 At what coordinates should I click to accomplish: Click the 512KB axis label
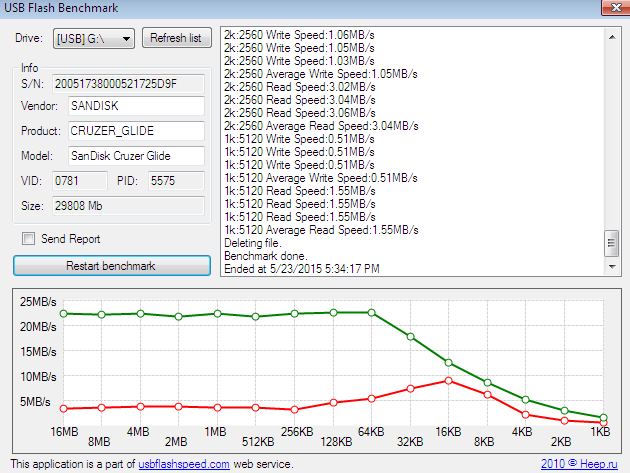coord(258,442)
